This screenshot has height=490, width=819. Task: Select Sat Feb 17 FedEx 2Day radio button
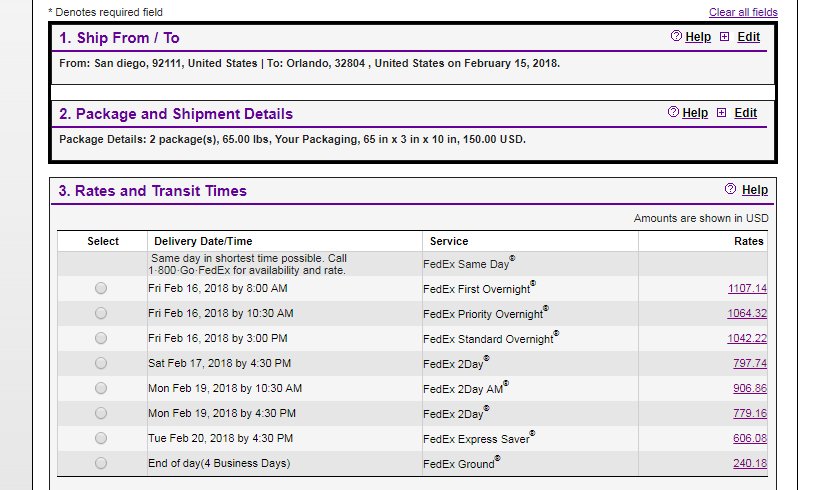coord(101,364)
